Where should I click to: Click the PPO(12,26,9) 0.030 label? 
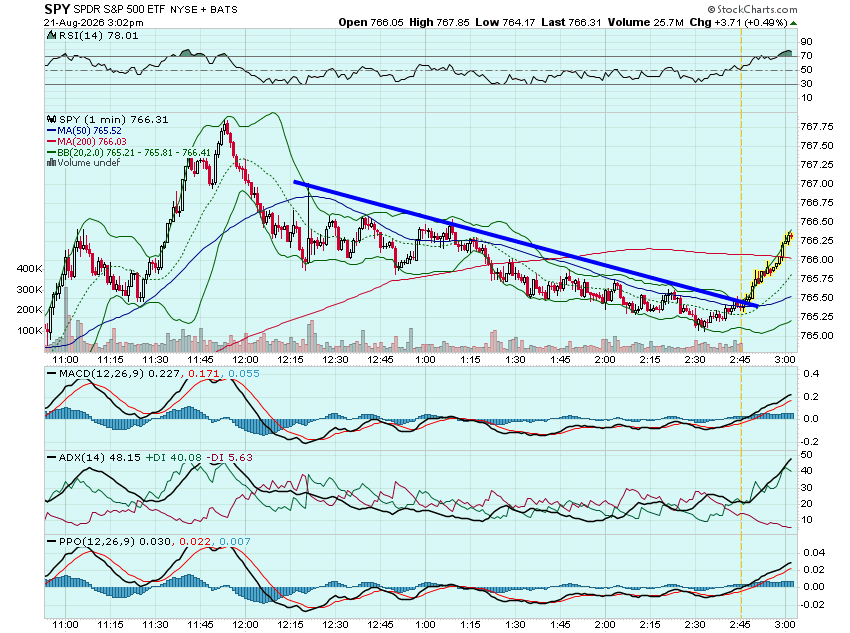115,541
